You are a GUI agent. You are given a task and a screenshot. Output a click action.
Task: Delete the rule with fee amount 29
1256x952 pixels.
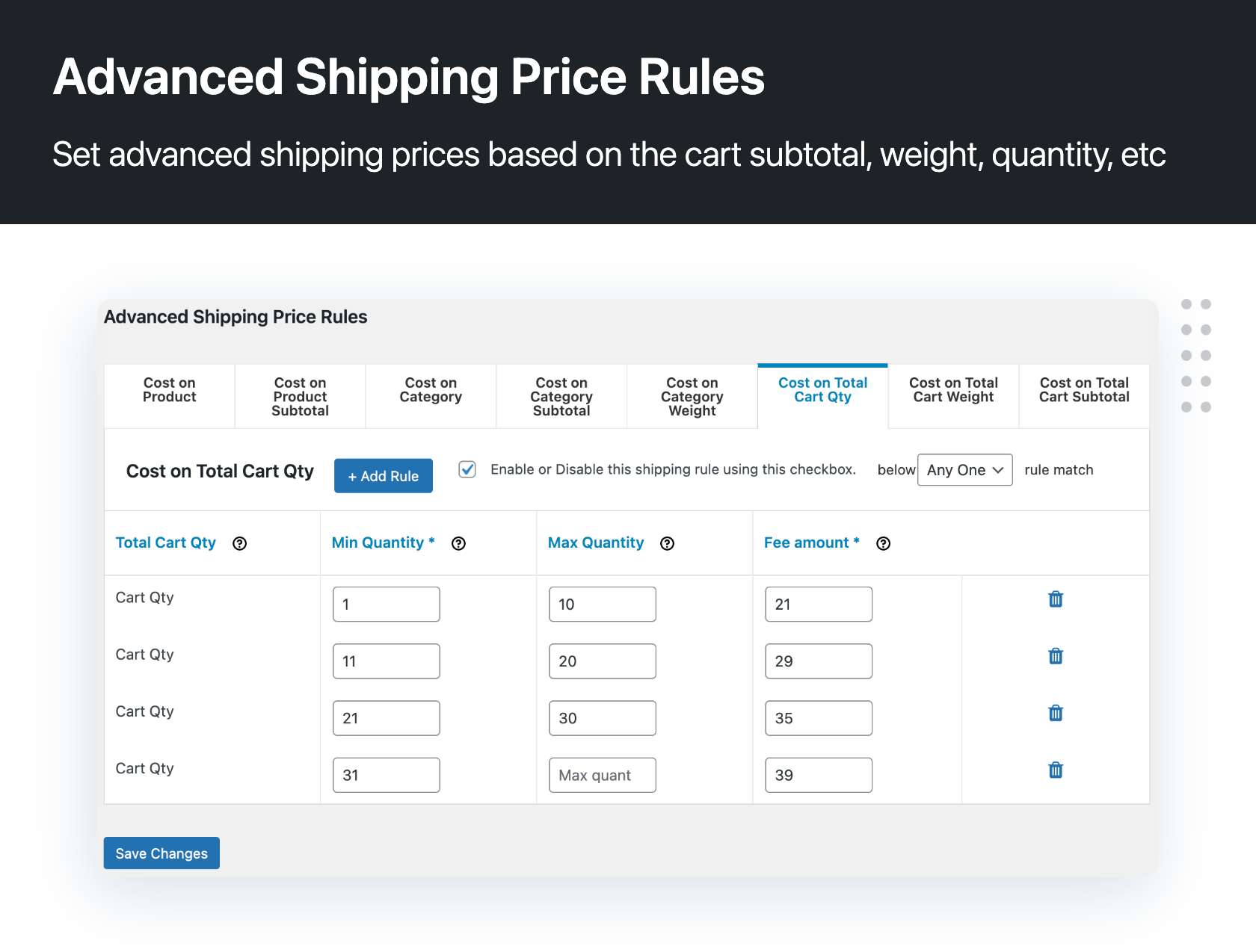pos(1055,656)
